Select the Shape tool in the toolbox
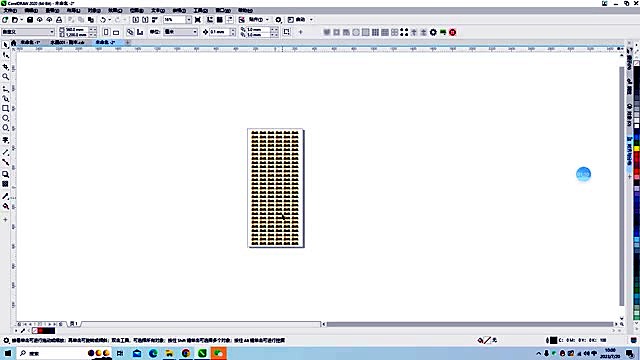Image resolution: width=640 pixels, height=360 pixels. [x=5, y=55]
